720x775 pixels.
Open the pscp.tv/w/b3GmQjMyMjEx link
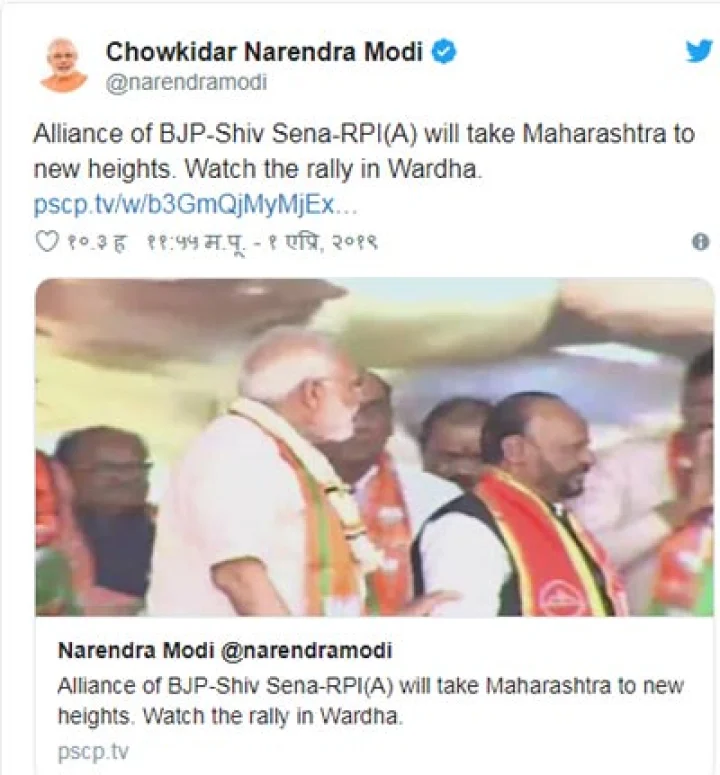195,205
